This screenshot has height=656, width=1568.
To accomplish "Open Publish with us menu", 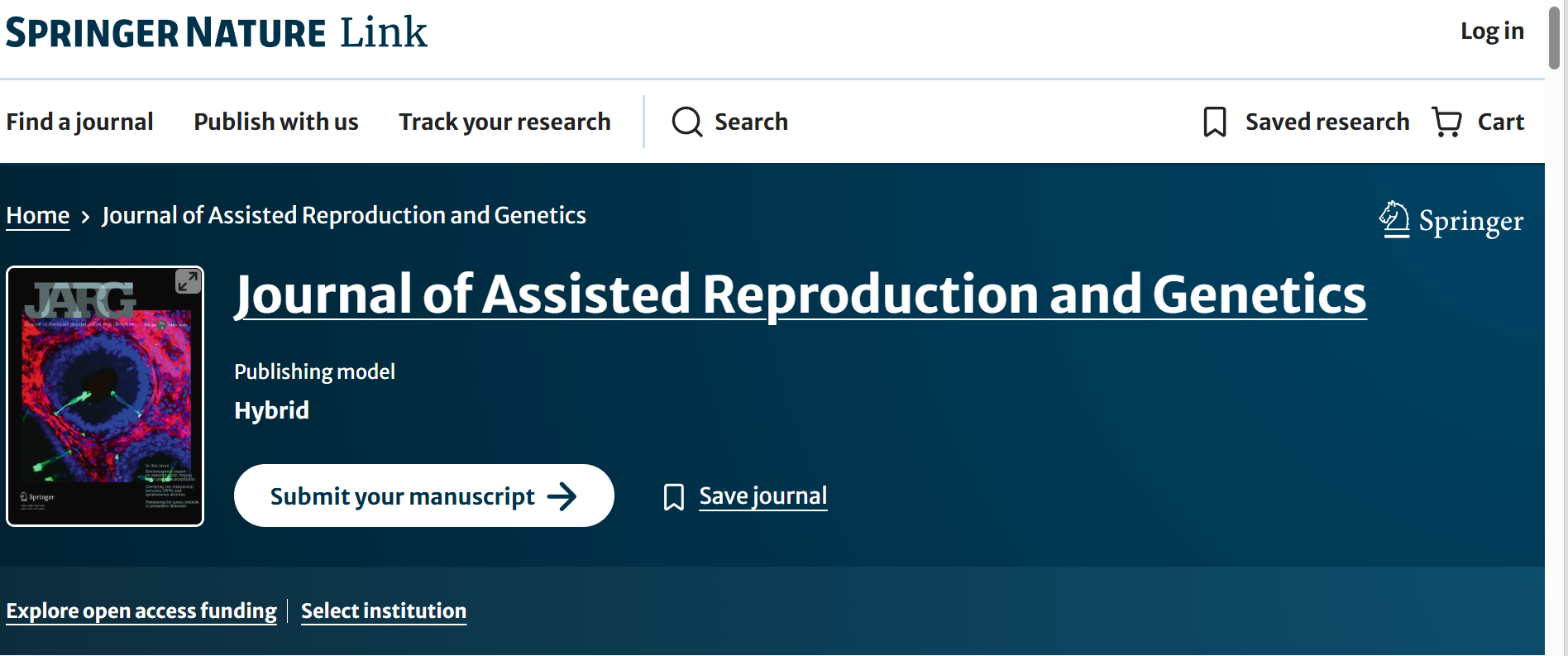I will (276, 122).
